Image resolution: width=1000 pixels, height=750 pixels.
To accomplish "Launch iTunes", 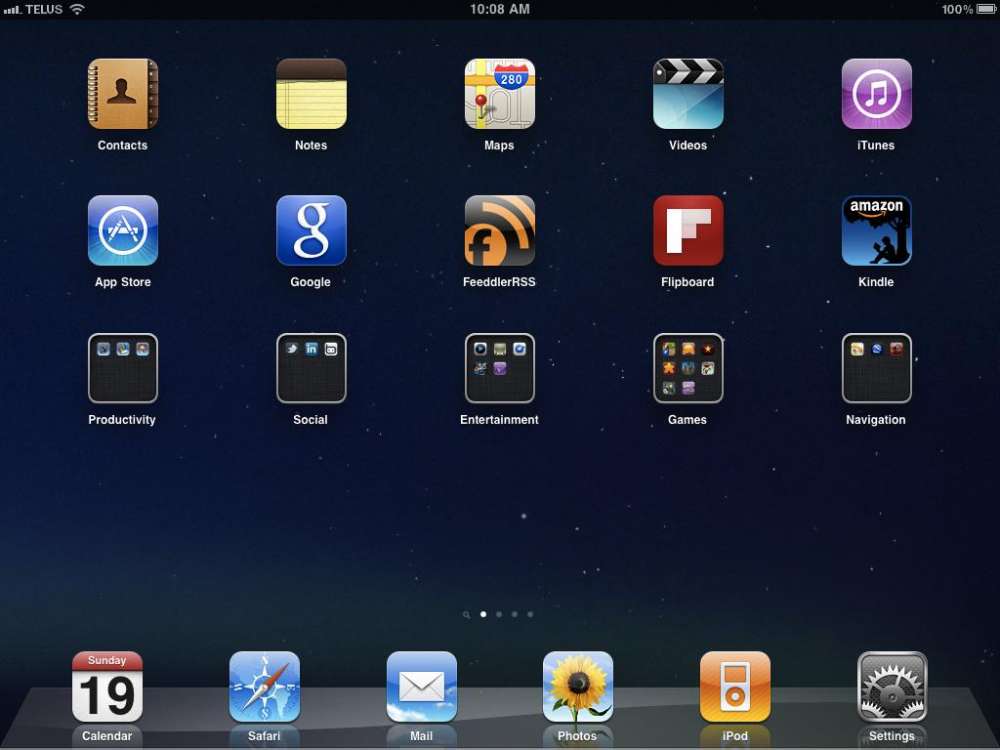I will (x=876, y=95).
